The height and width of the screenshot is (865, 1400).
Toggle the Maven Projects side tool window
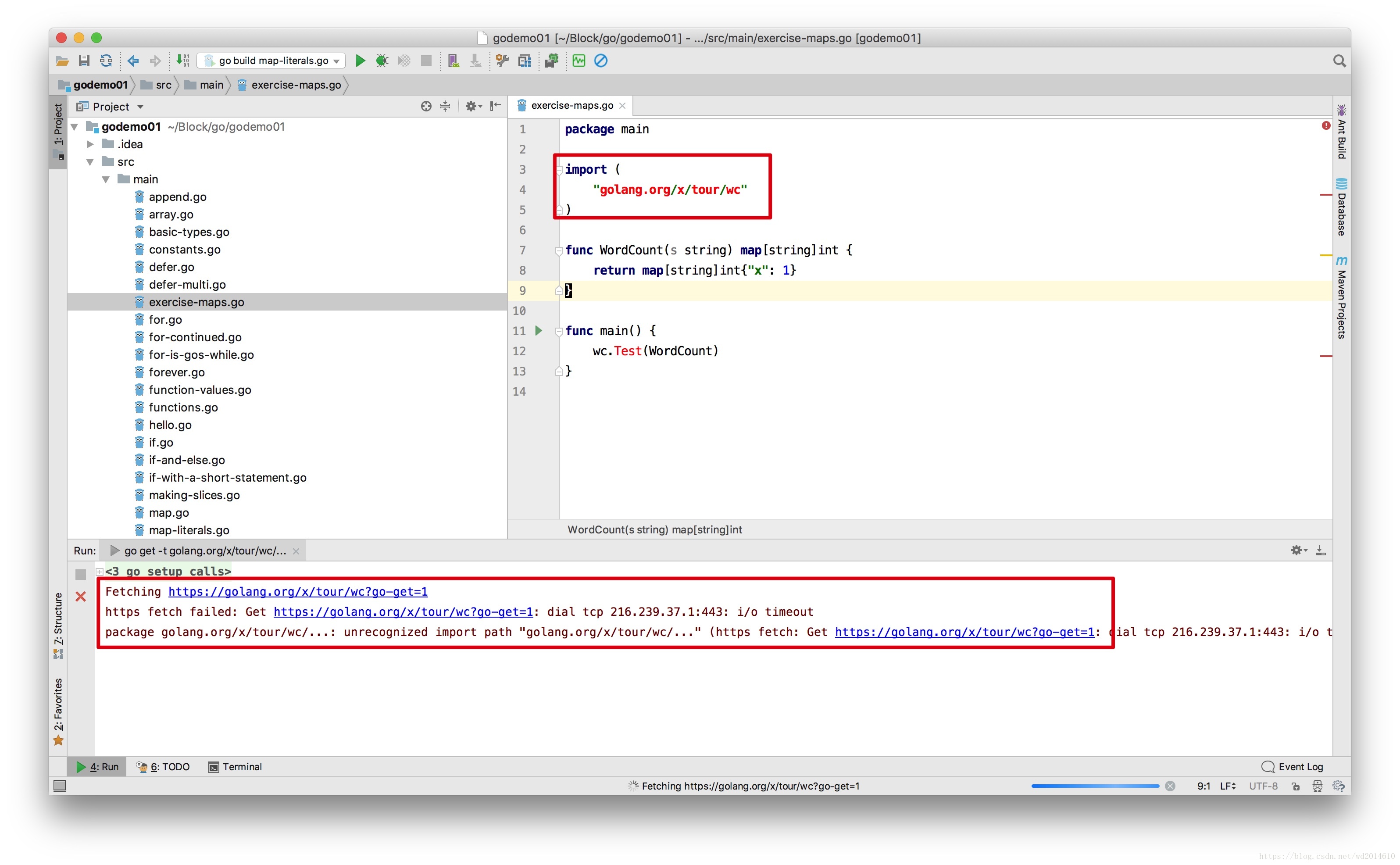[1341, 297]
